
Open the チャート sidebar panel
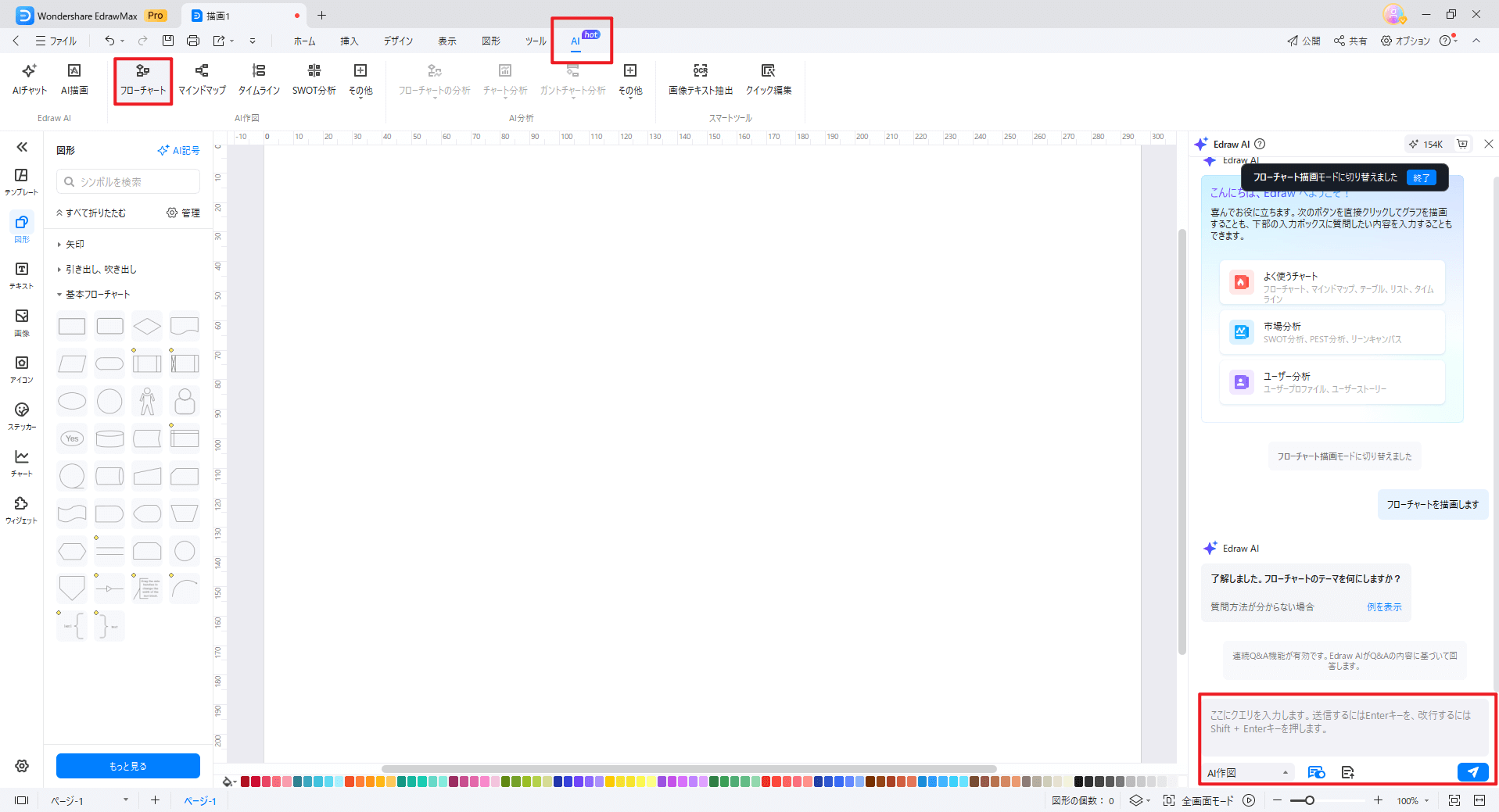[x=22, y=463]
